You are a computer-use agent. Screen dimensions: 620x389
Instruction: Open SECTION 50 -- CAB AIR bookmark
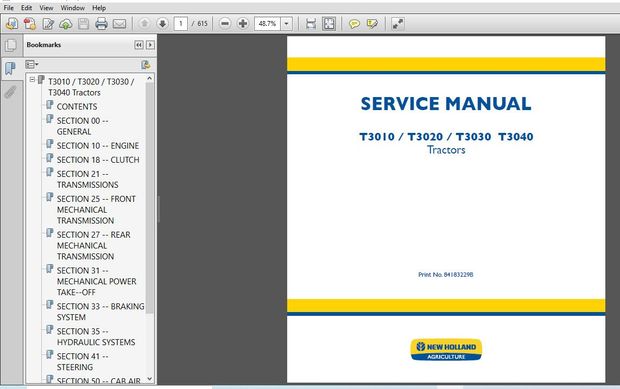(x=98, y=381)
